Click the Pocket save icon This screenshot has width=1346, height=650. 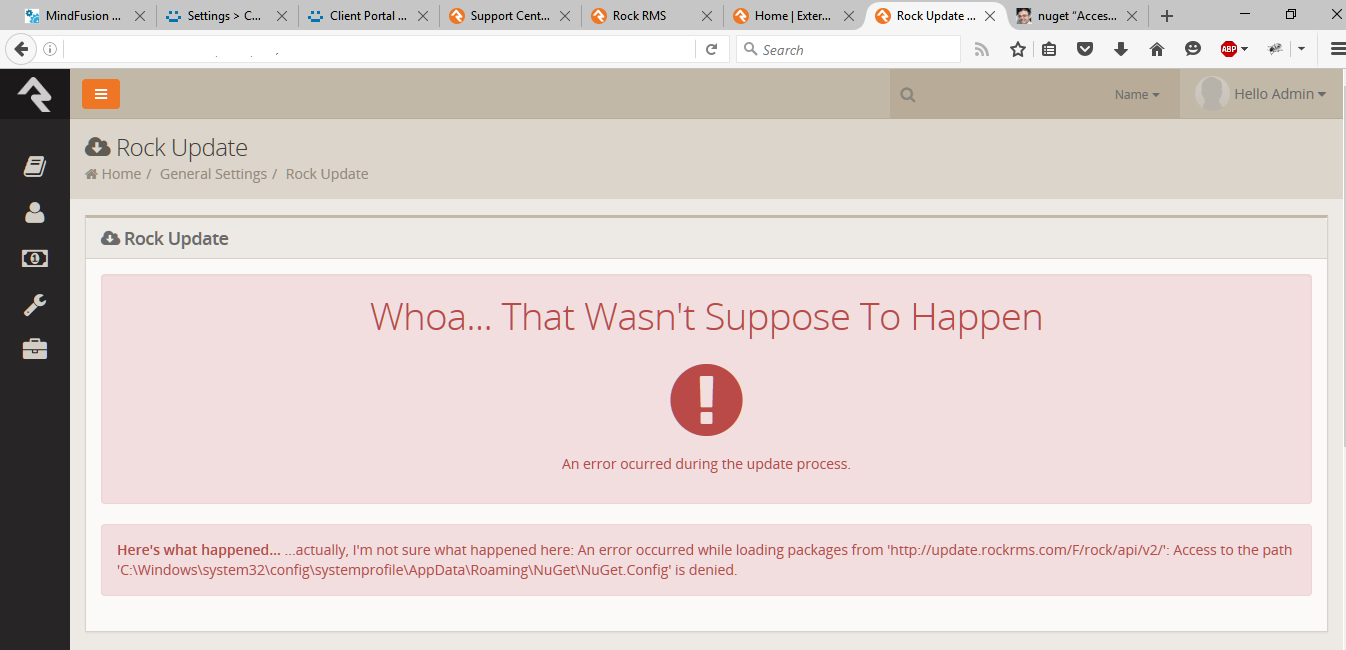click(x=1085, y=49)
